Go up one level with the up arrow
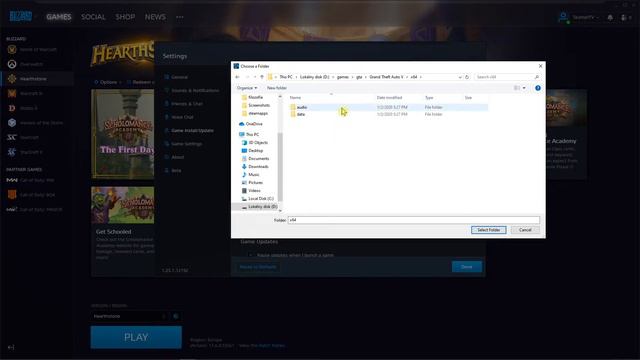640x360 pixels. click(262, 77)
